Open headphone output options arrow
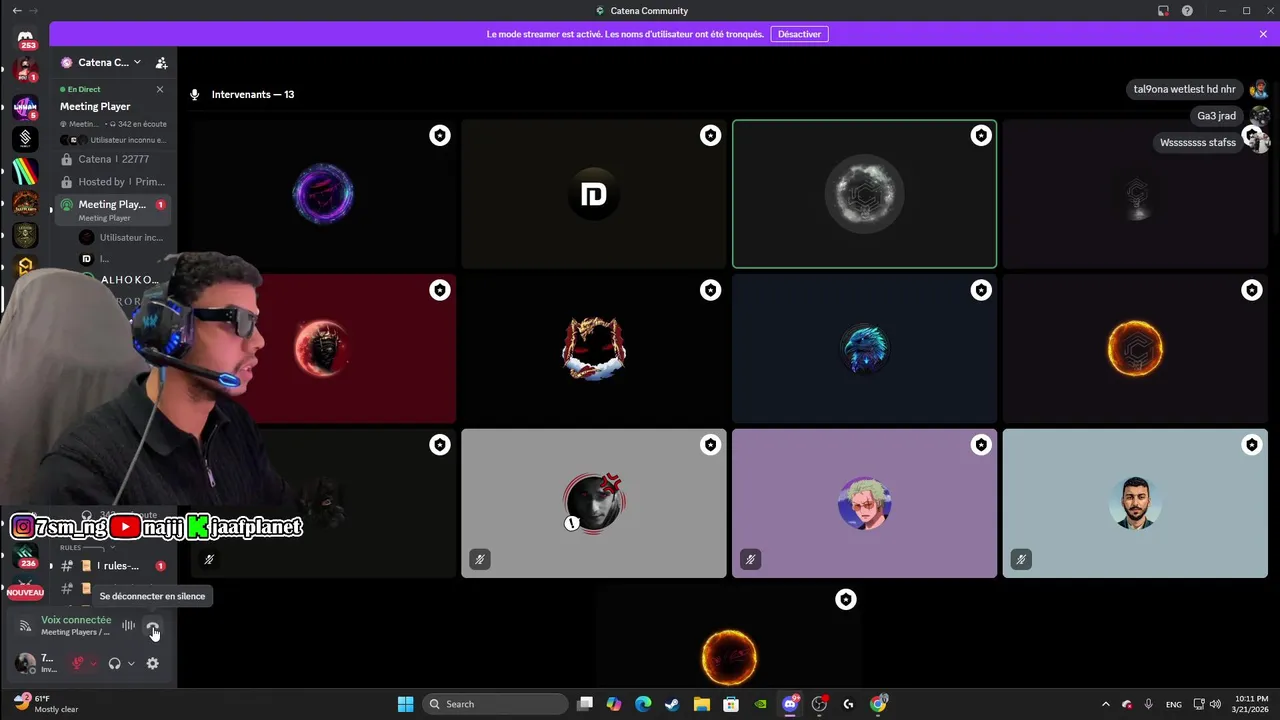Screen dimensions: 1280x720 [x=130, y=663]
